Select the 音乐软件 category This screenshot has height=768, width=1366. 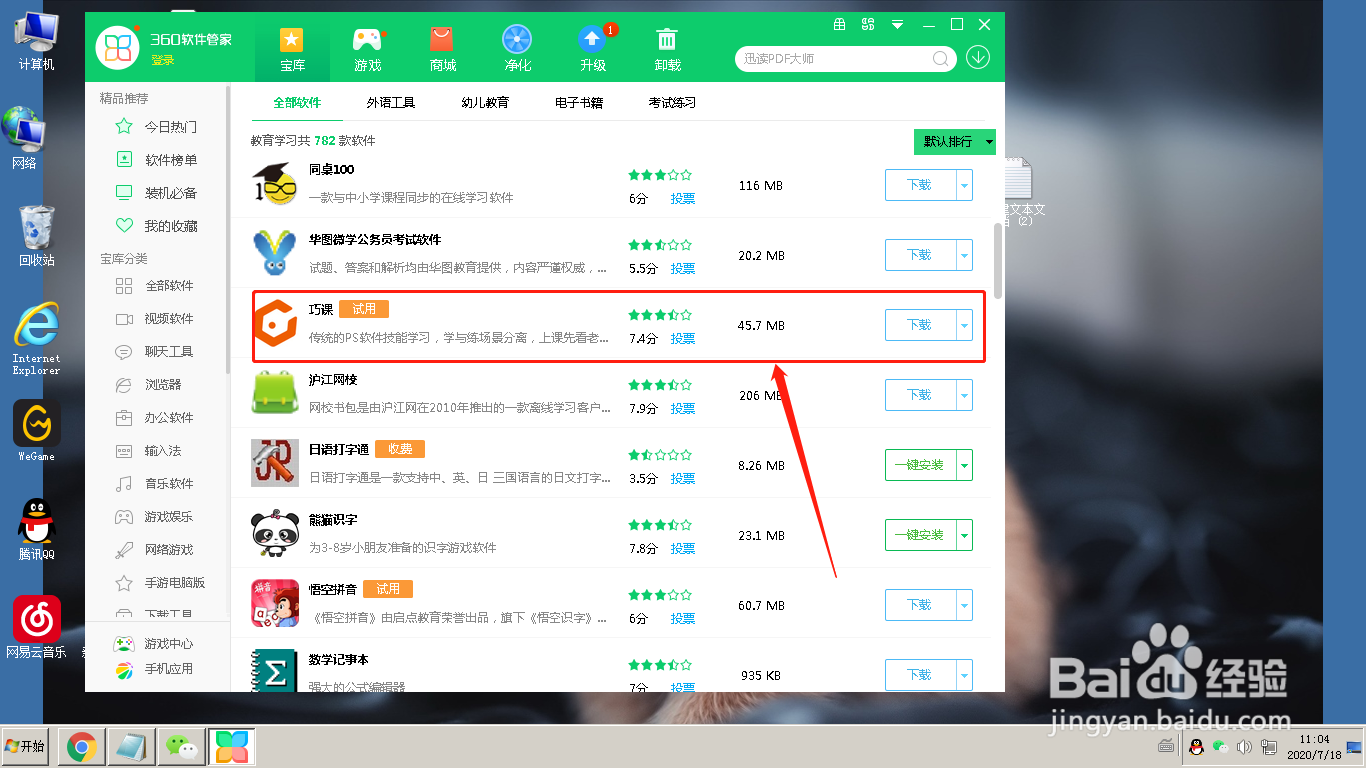click(157, 483)
